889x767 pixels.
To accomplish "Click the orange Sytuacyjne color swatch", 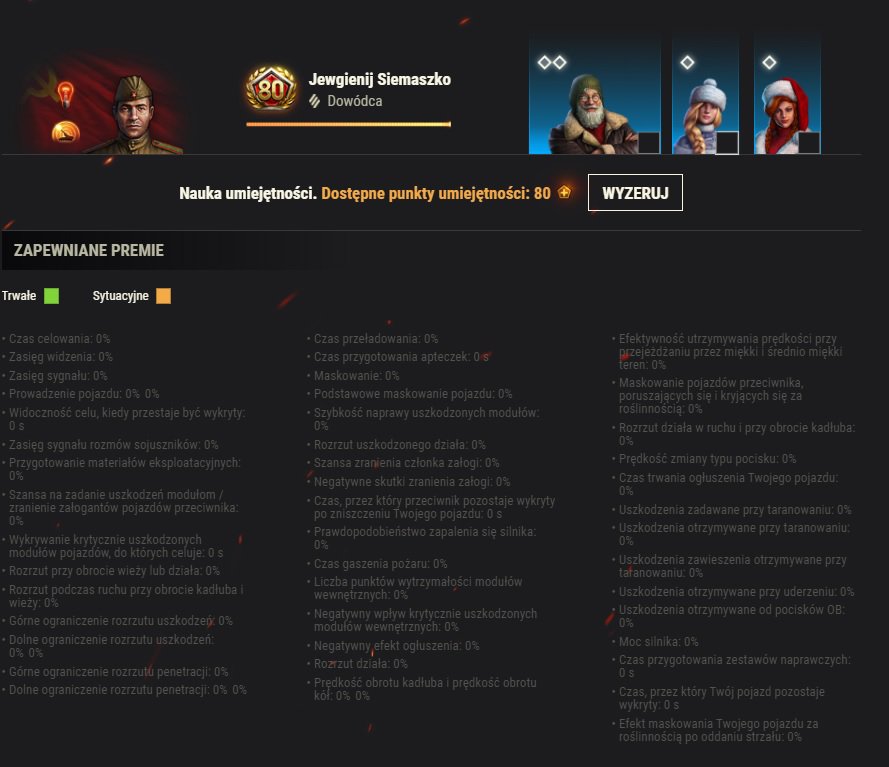I will click(163, 296).
